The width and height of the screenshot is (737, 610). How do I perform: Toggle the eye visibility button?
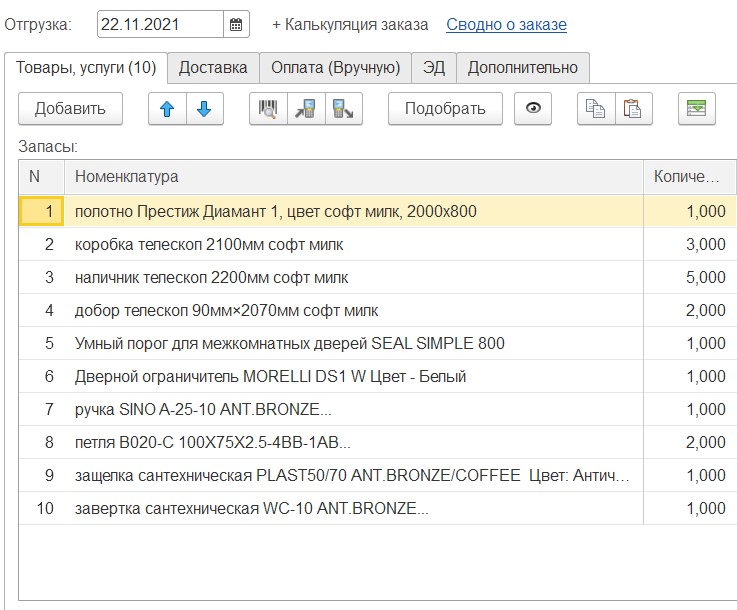(x=533, y=109)
